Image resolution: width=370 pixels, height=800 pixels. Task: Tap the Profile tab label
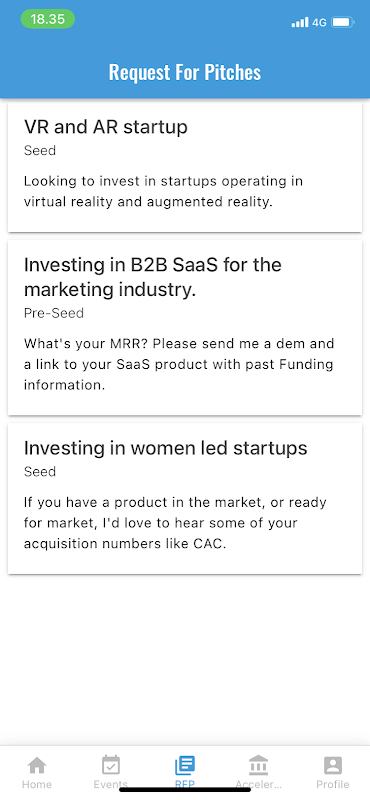pos(333,784)
